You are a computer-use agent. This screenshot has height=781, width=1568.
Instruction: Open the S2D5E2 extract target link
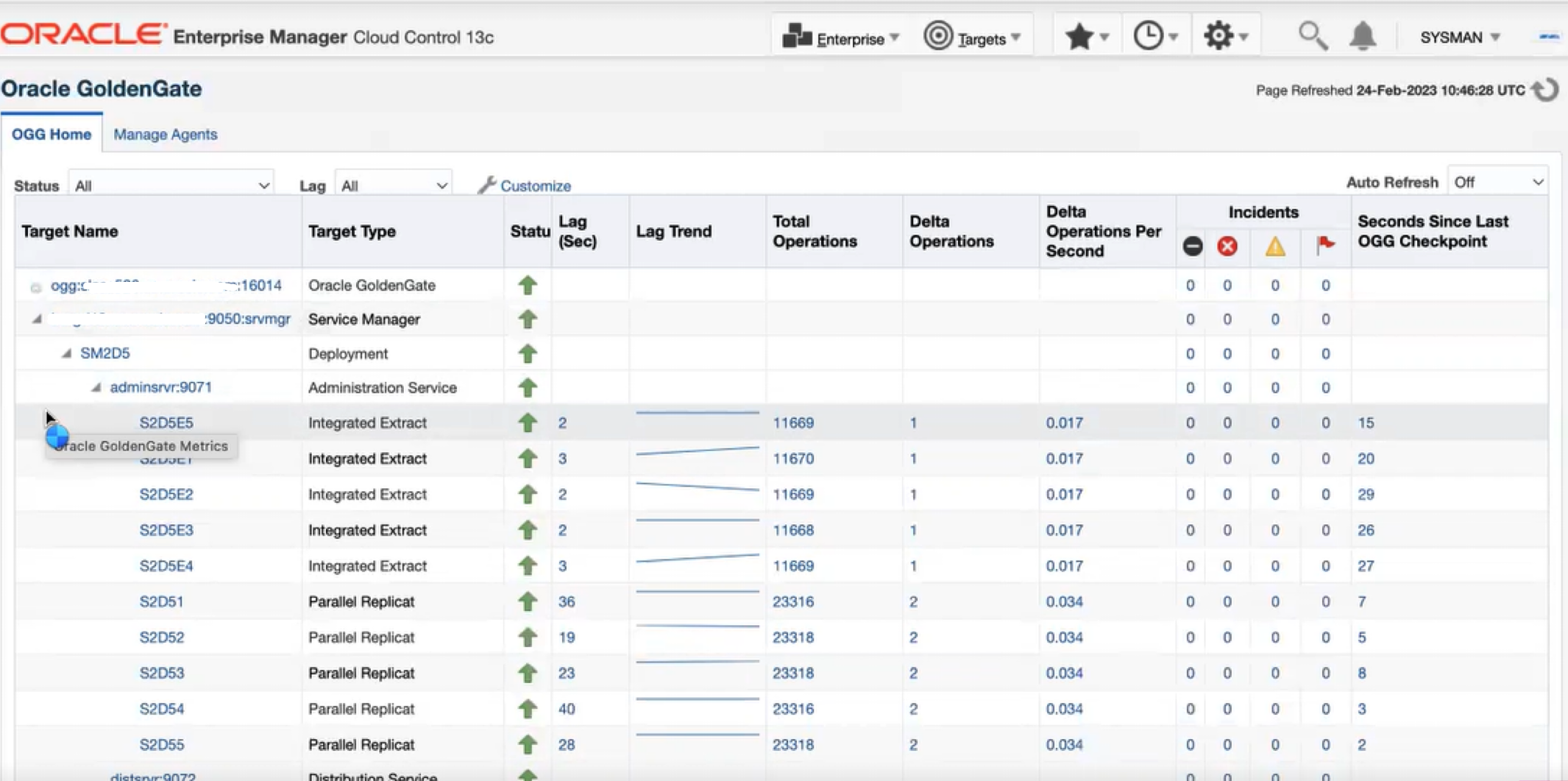click(166, 495)
